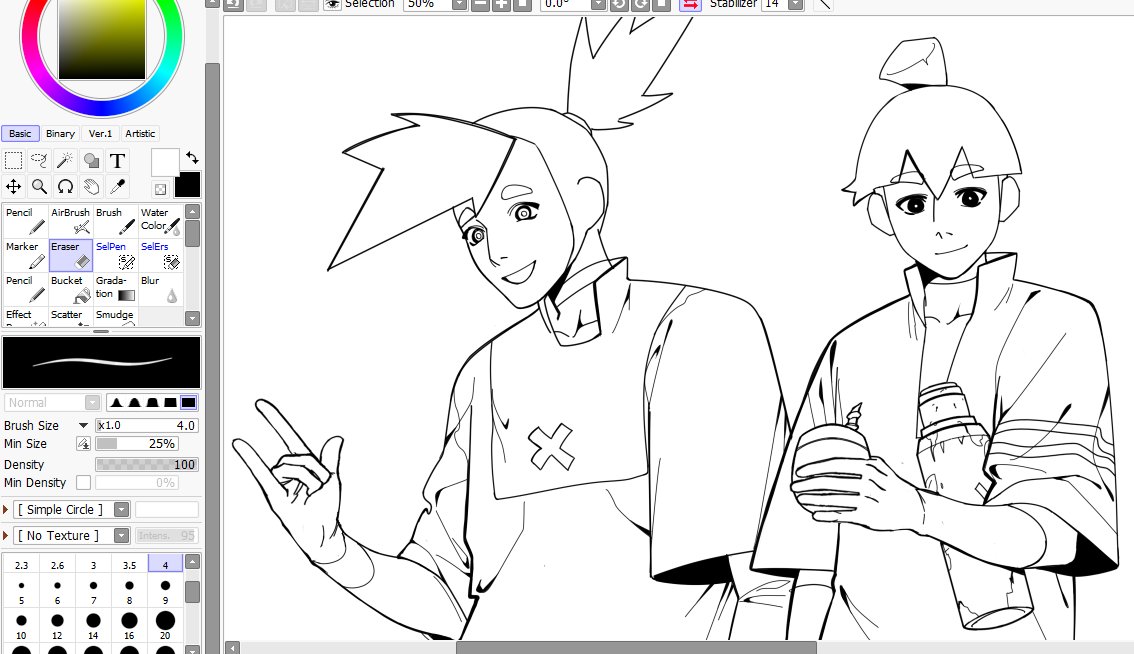Open the Simple Circle shape dropdown
Image resolution: width=1134 pixels, height=654 pixels.
122,509
